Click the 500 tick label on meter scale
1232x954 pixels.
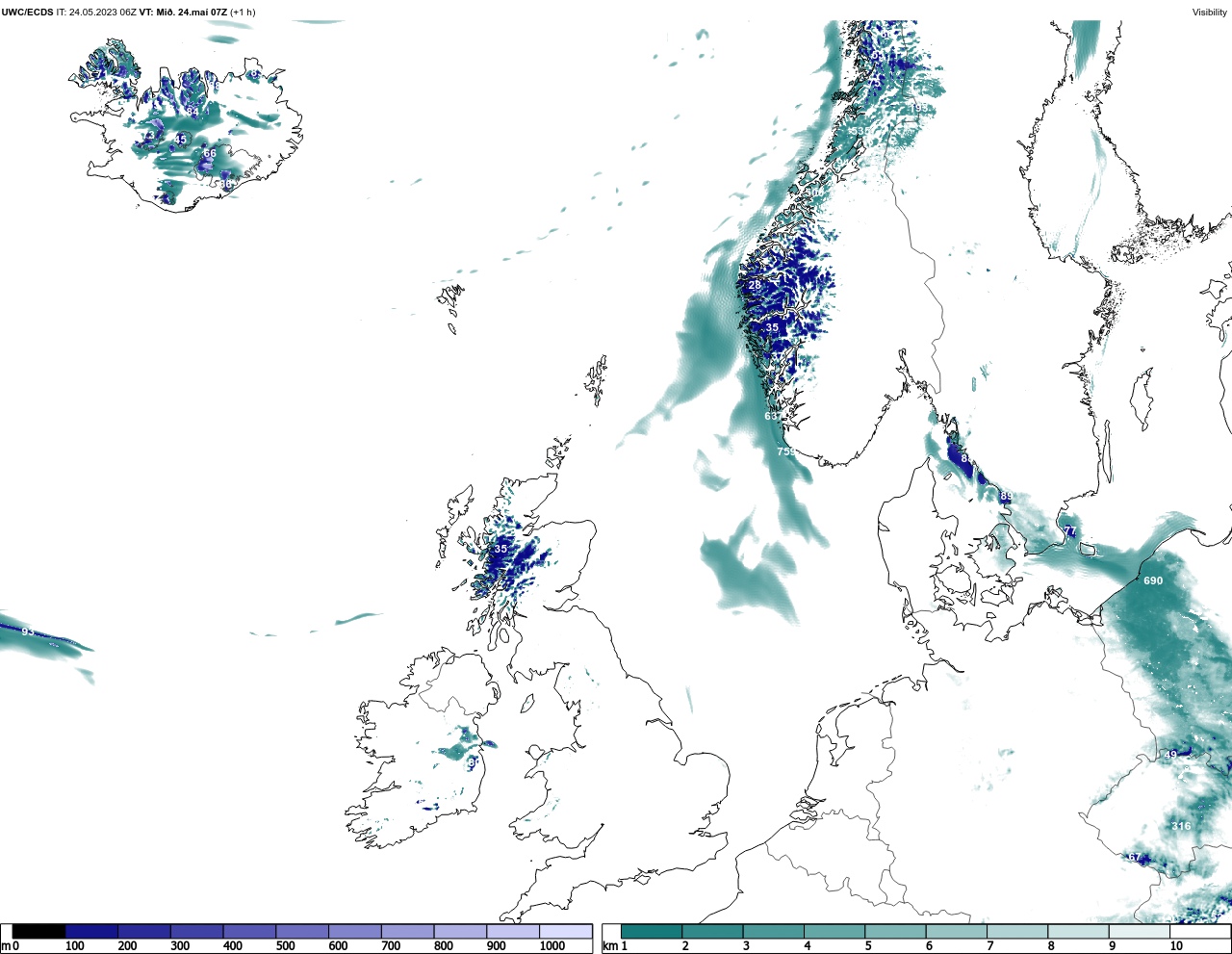(x=285, y=946)
